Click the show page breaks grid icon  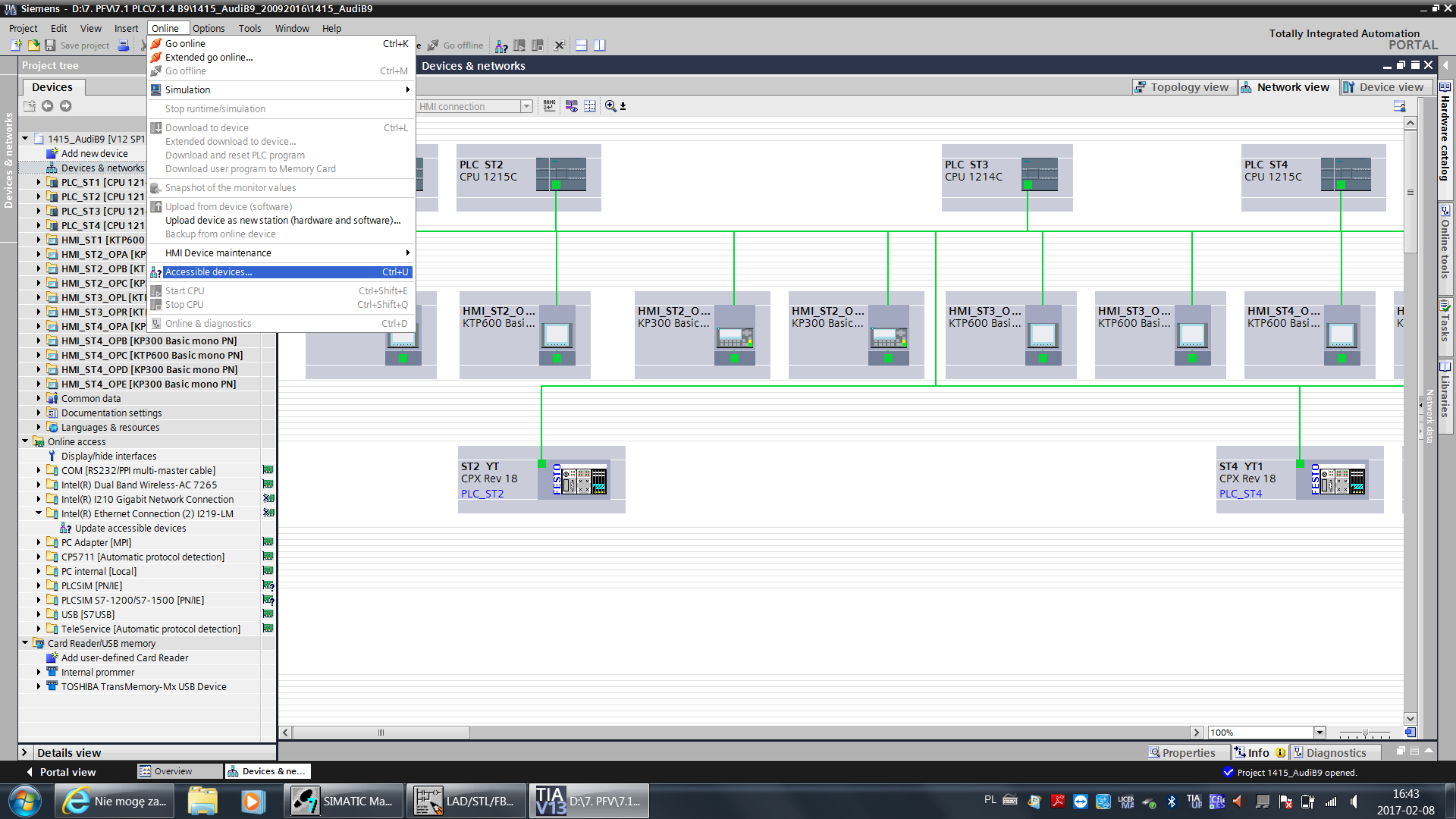590,106
